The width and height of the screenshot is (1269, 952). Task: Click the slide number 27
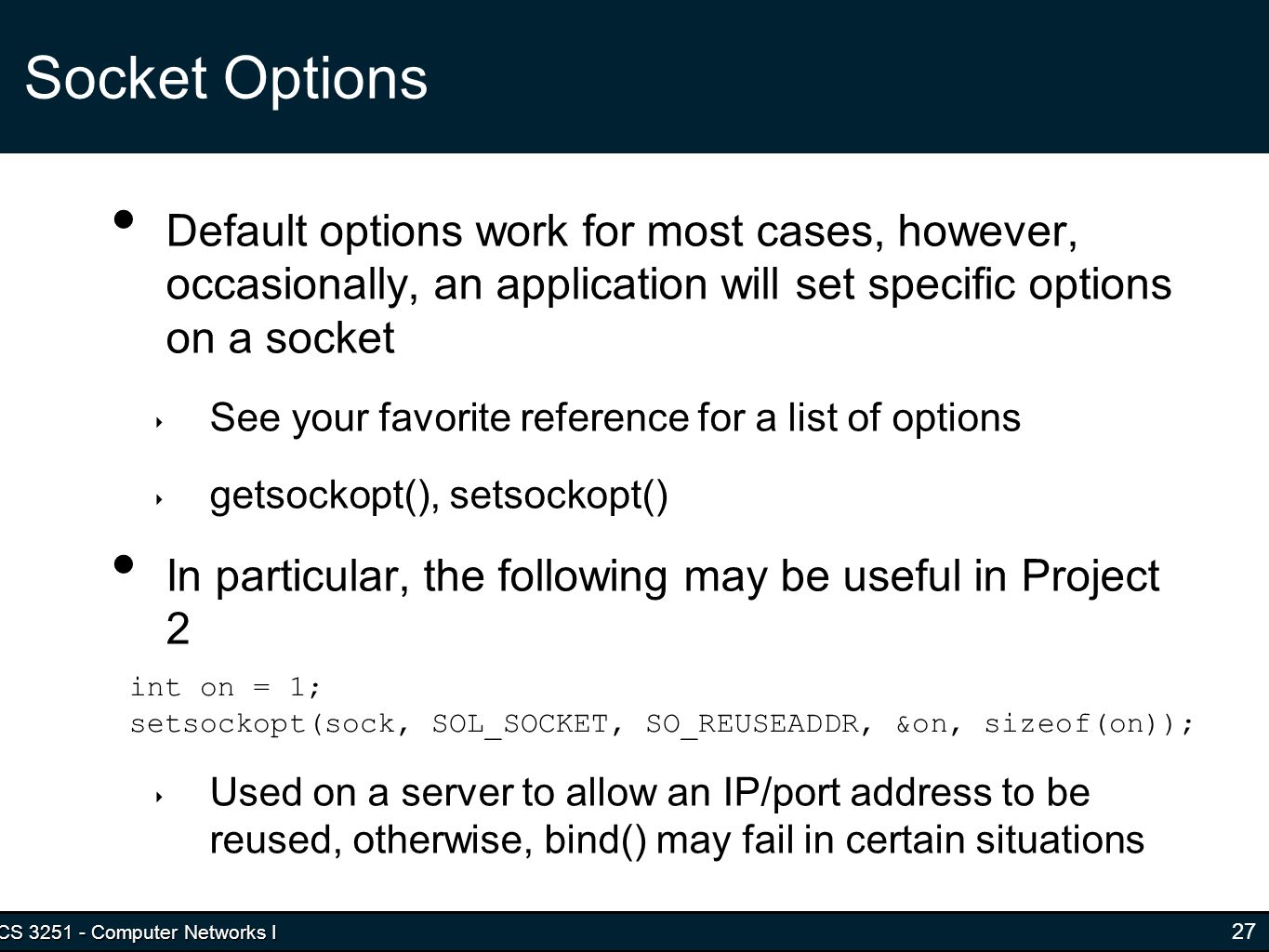click(x=1243, y=931)
